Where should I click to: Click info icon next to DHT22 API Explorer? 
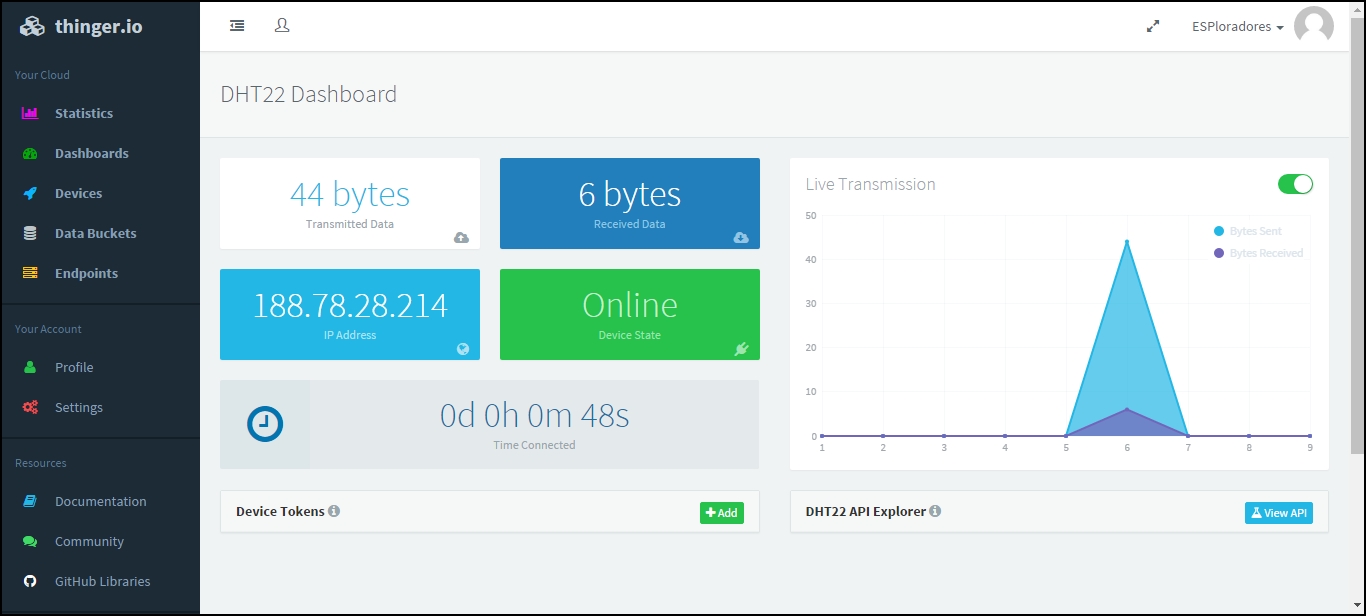click(x=935, y=511)
